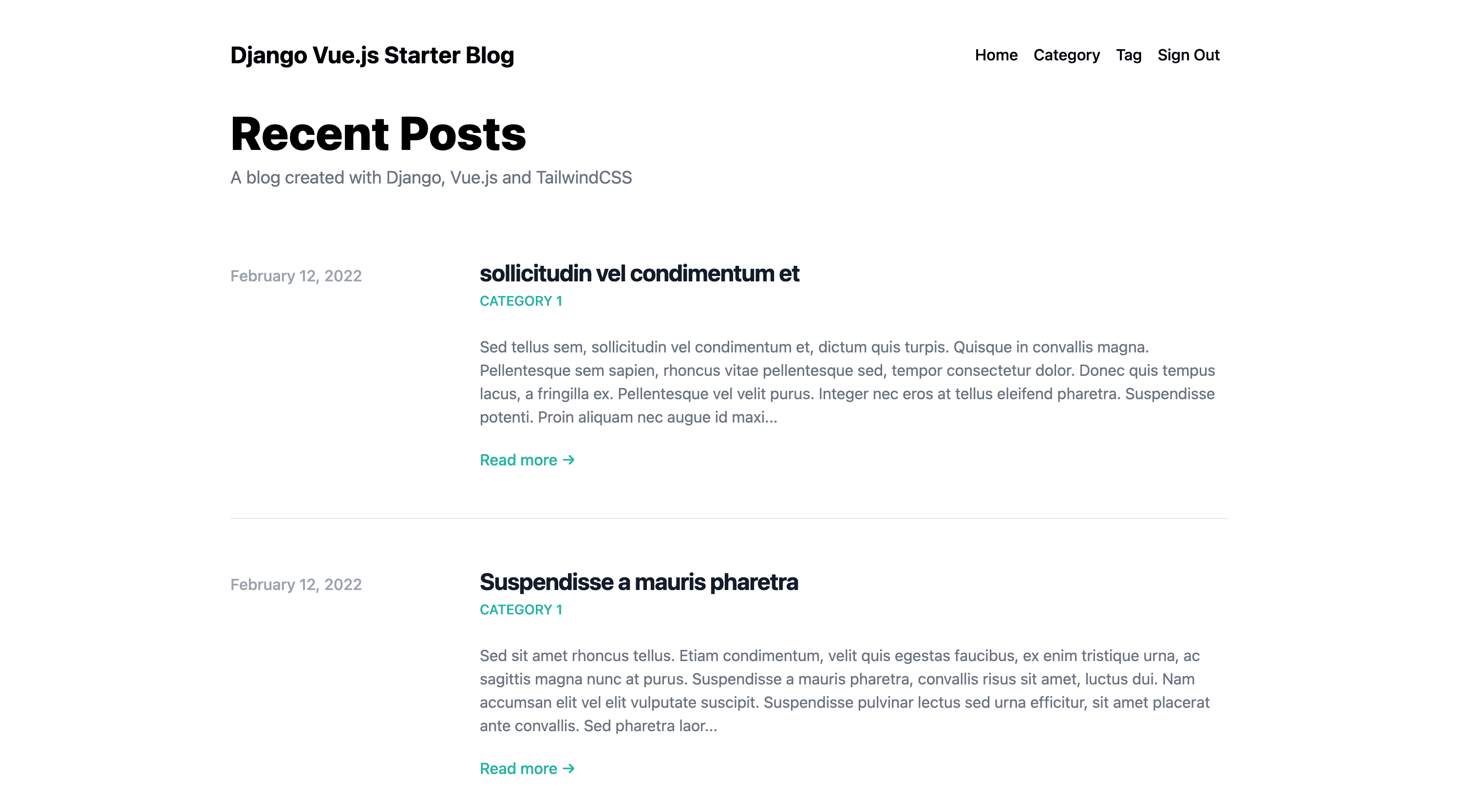1473x812 pixels.
Task: Select the excerpt text of the sollicitudin post
Action: [x=846, y=382]
